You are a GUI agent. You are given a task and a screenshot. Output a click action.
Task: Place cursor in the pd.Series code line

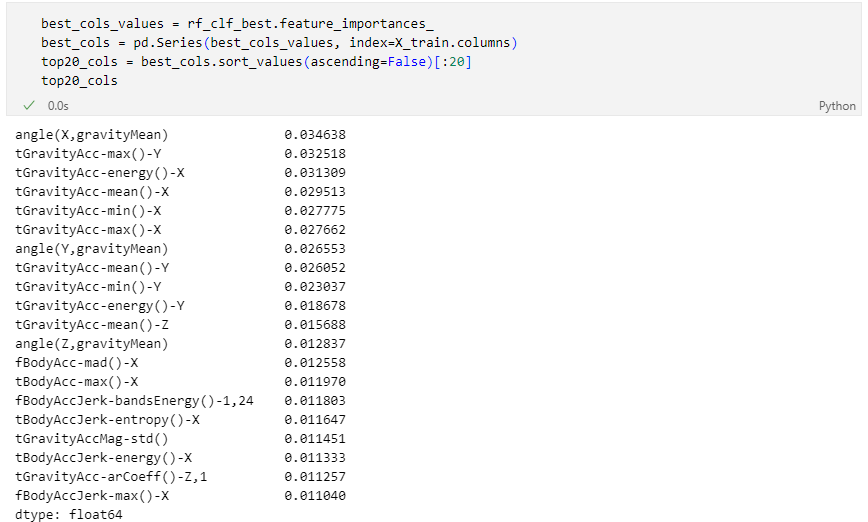(279, 43)
